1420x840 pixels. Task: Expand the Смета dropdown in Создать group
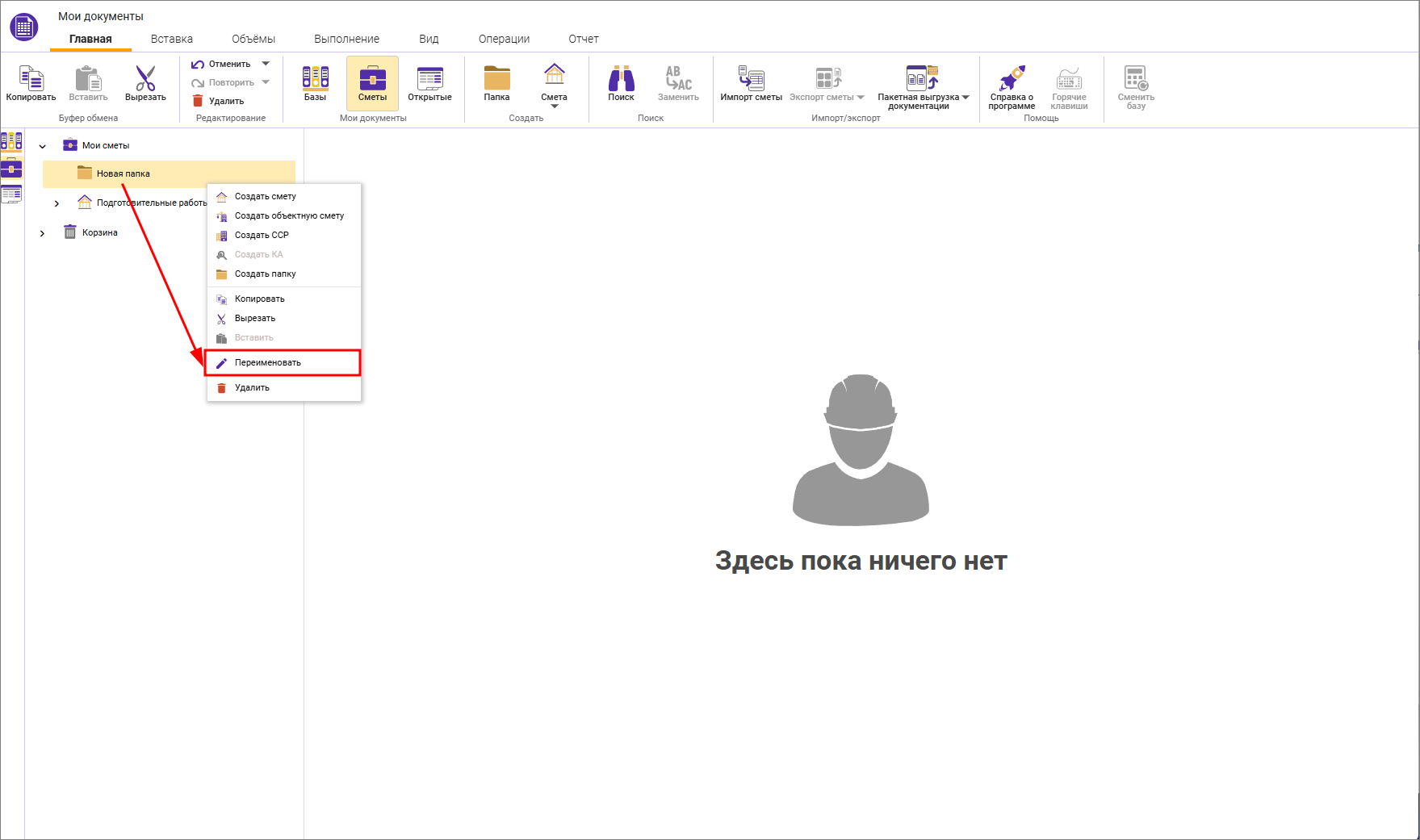pos(554,106)
